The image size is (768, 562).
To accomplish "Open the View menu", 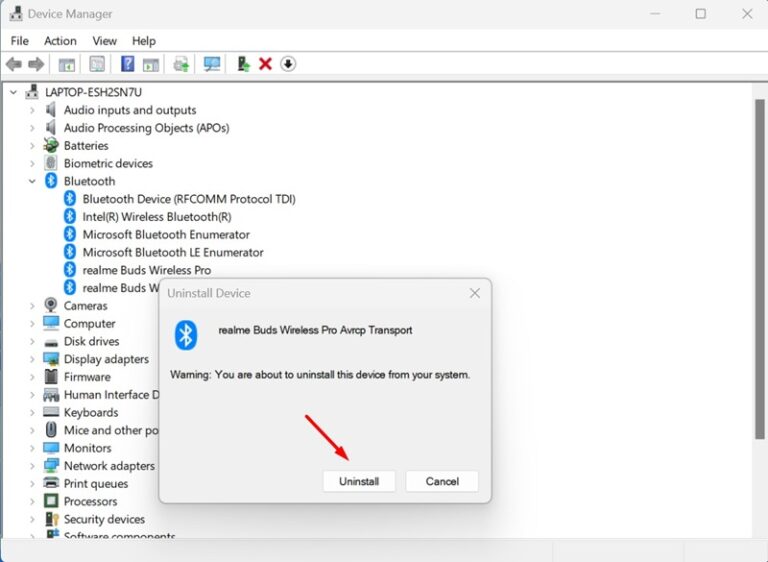I will [104, 41].
